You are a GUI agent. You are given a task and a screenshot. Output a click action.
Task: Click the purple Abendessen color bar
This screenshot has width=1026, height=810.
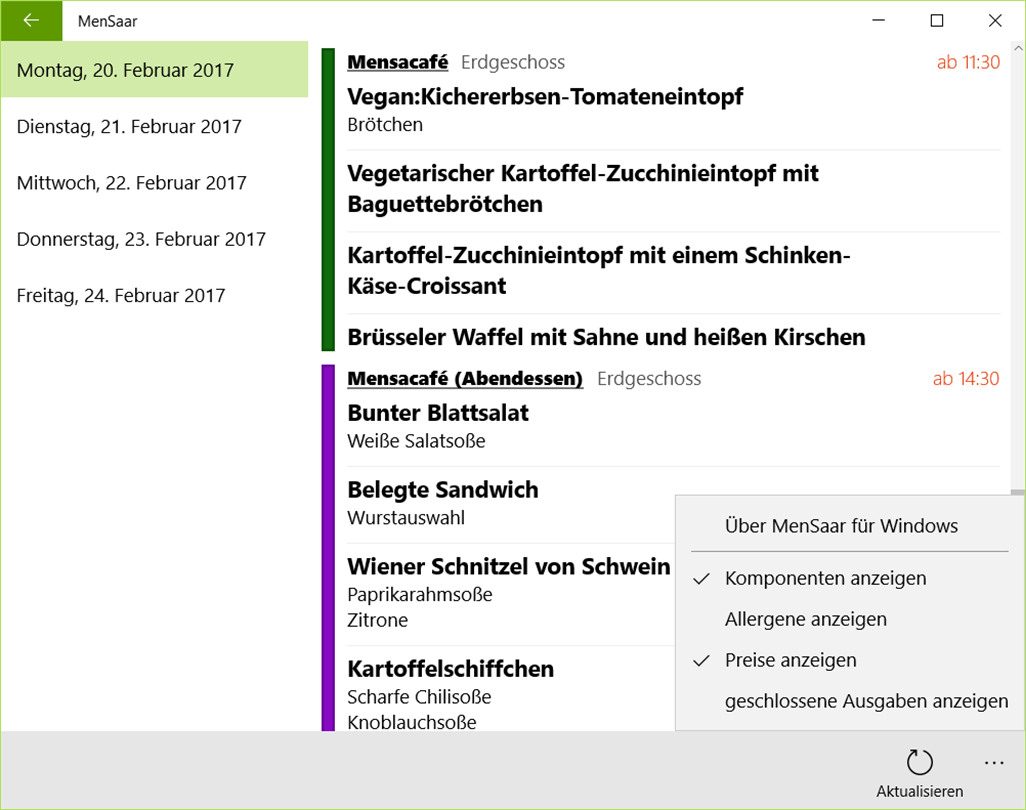(327, 548)
